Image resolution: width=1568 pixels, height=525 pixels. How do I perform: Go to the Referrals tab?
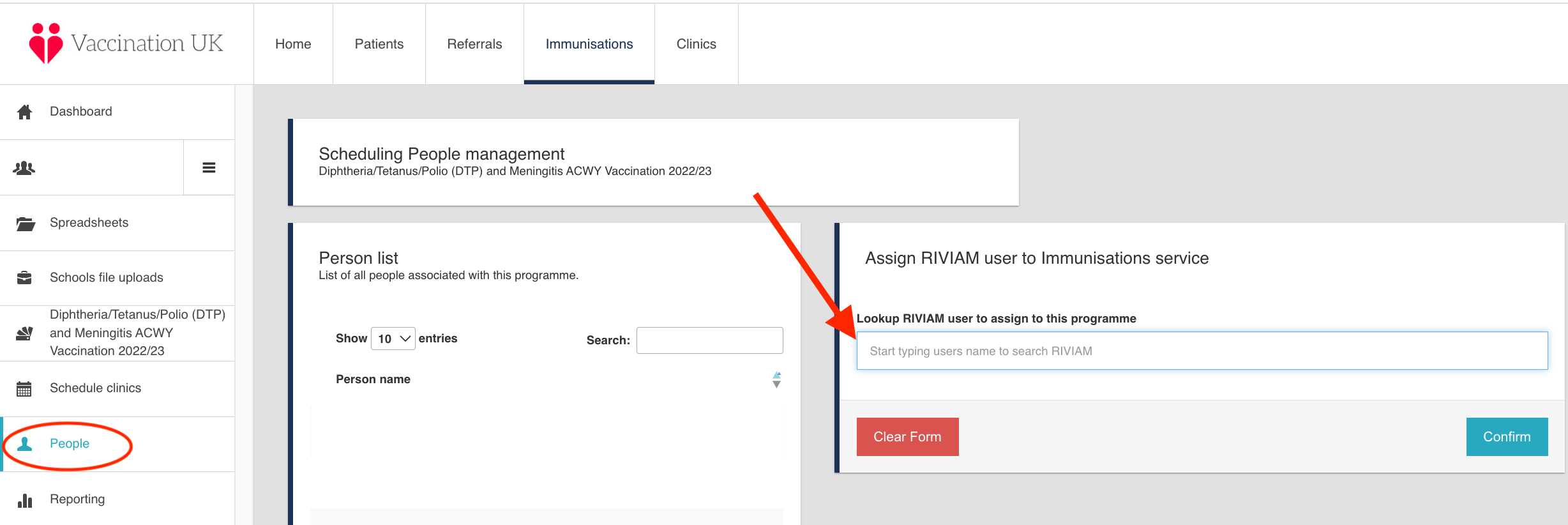tap(474, 44)
